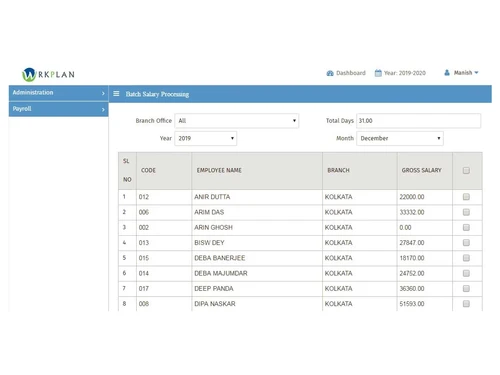Click the SL NO column header
This screenshot has width=500, height=375.
(127, 170)
